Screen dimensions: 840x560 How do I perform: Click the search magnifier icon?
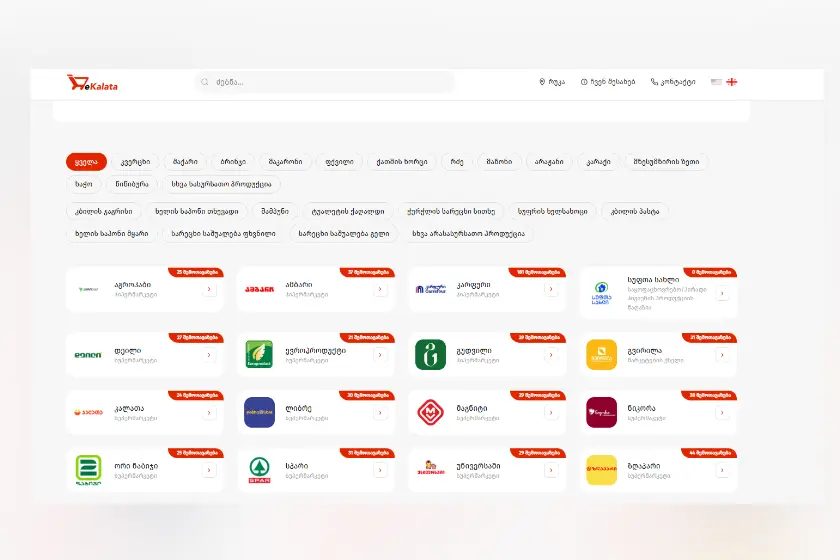coord(205,82)
